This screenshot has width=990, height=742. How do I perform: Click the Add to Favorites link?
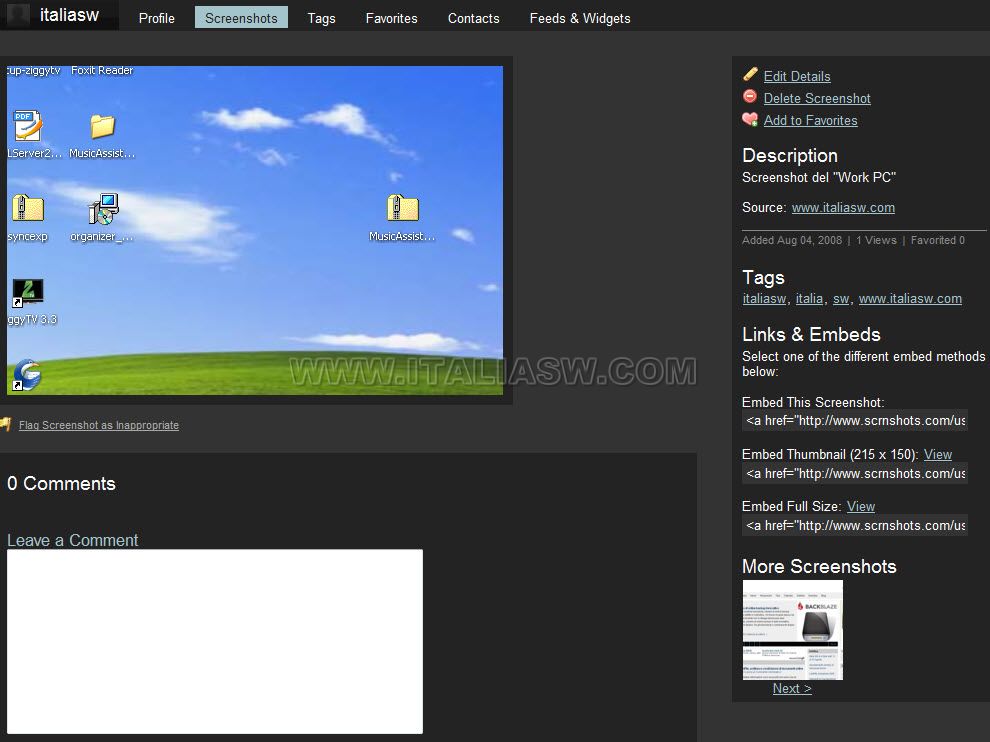pyautogui.click(x=811, y=121)
